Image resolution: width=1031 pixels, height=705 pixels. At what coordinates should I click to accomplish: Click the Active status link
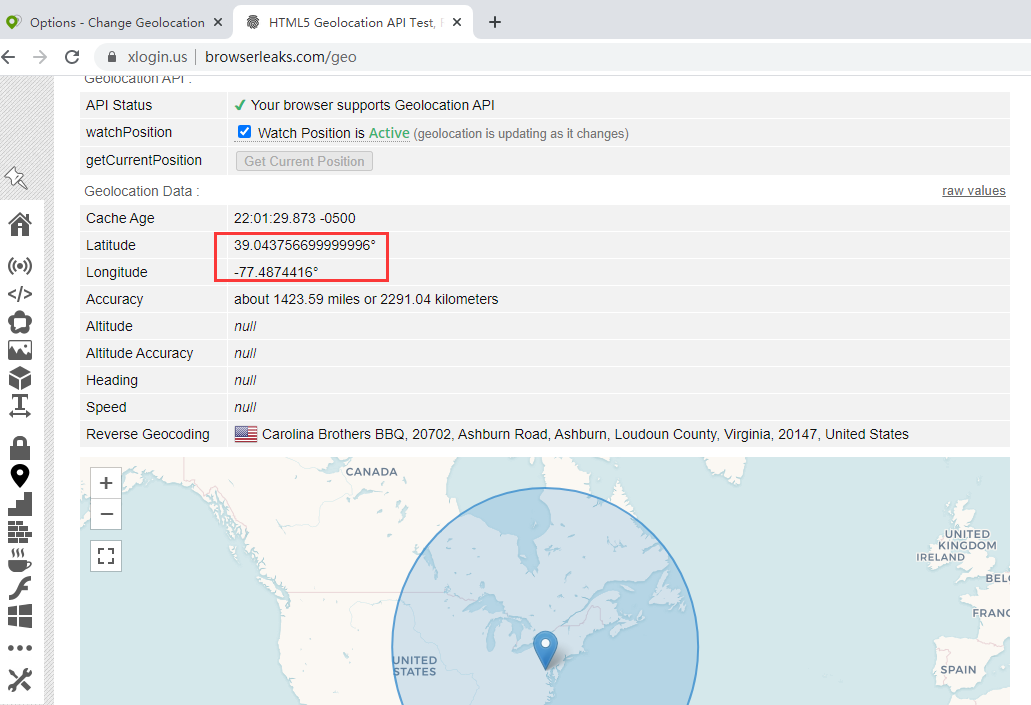pyautogui.click(x=389, y=133)
